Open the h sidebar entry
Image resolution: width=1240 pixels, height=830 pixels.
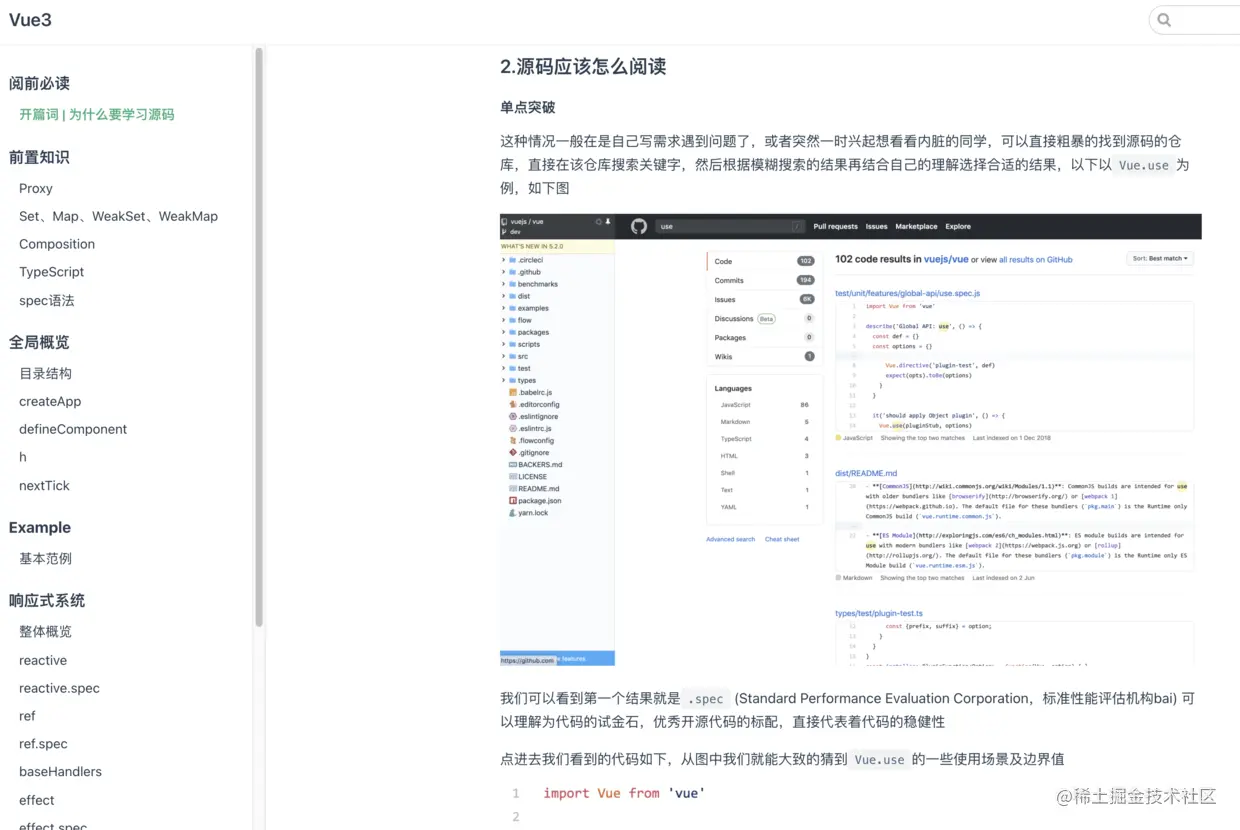coord(23,457)
